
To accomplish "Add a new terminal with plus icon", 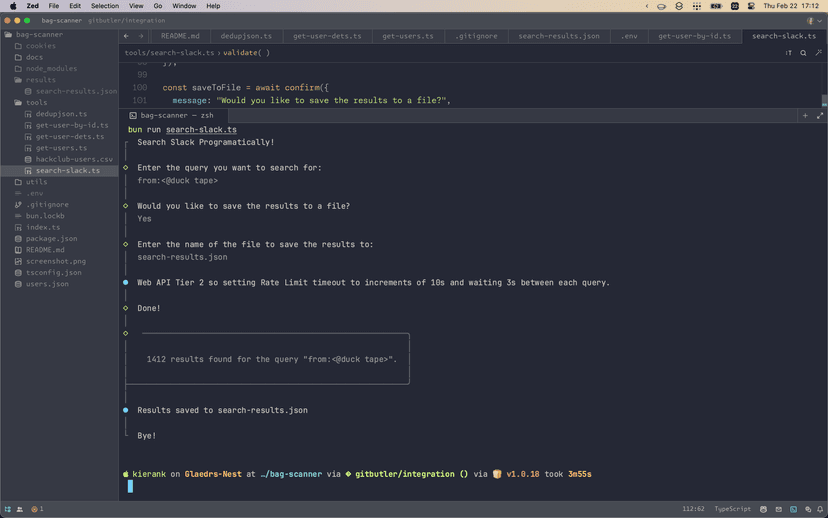I will pos(805,115).
